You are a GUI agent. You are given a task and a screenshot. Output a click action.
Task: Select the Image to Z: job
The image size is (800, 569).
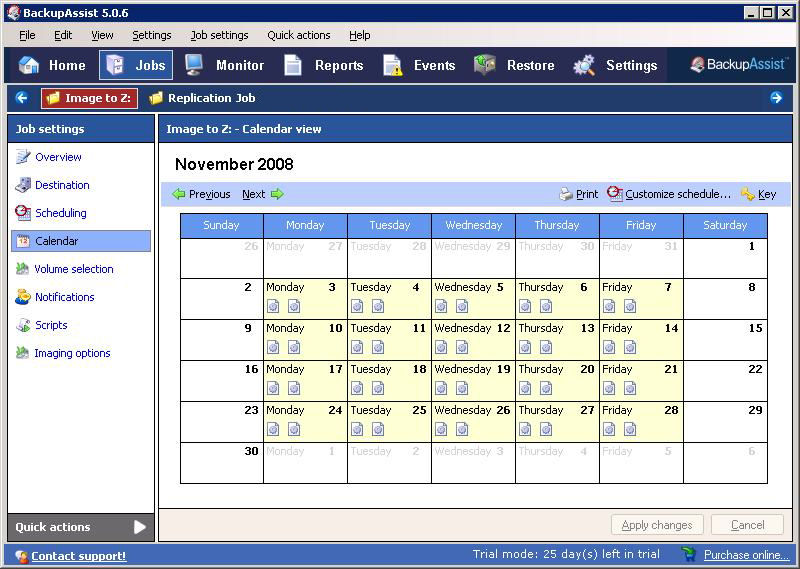point(89,98)
